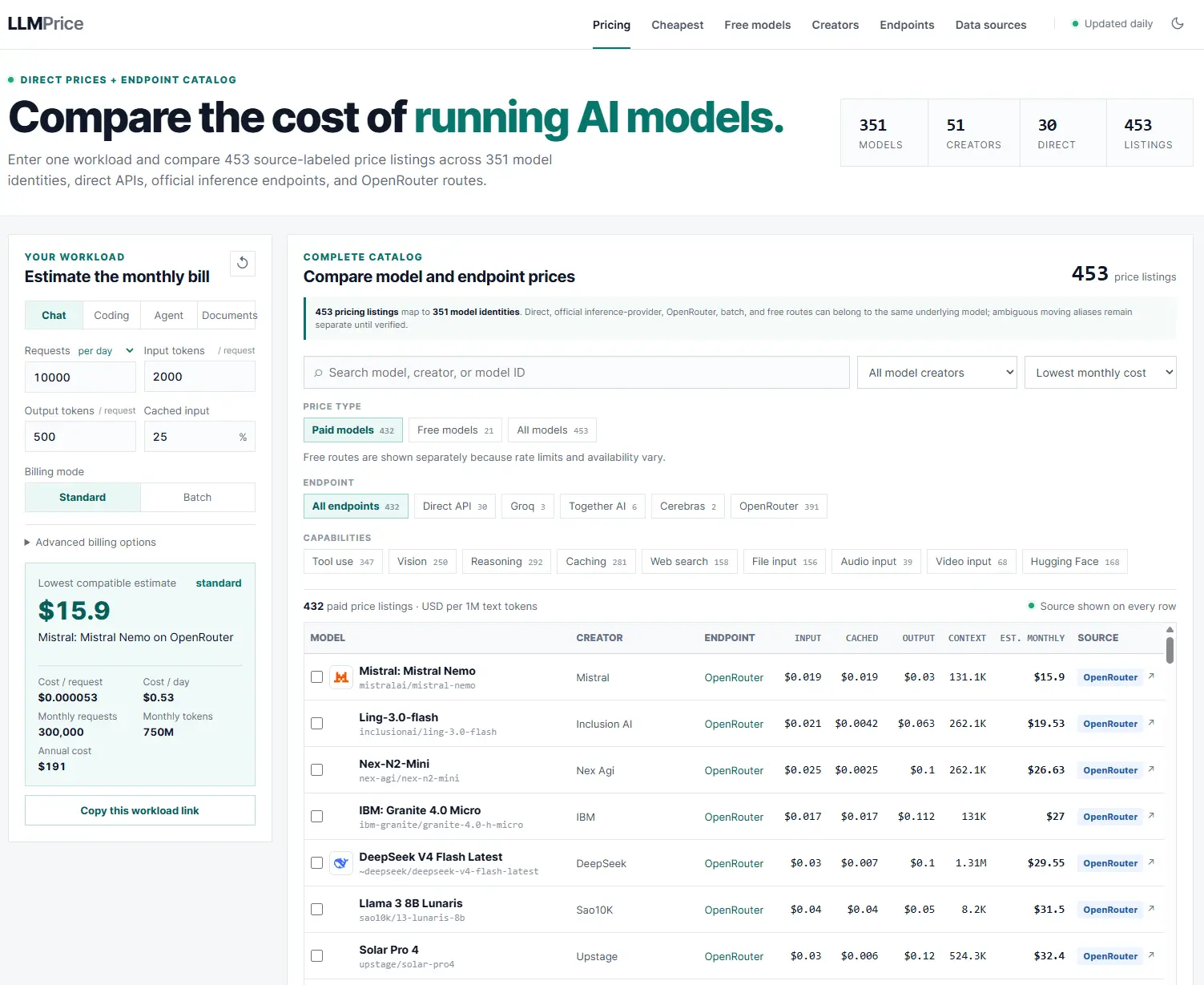The width and height of the screenshot is (1204, 985).
Task: Open external link arrow in Granite 4.0 Micro row
Action: [1151, 816]
